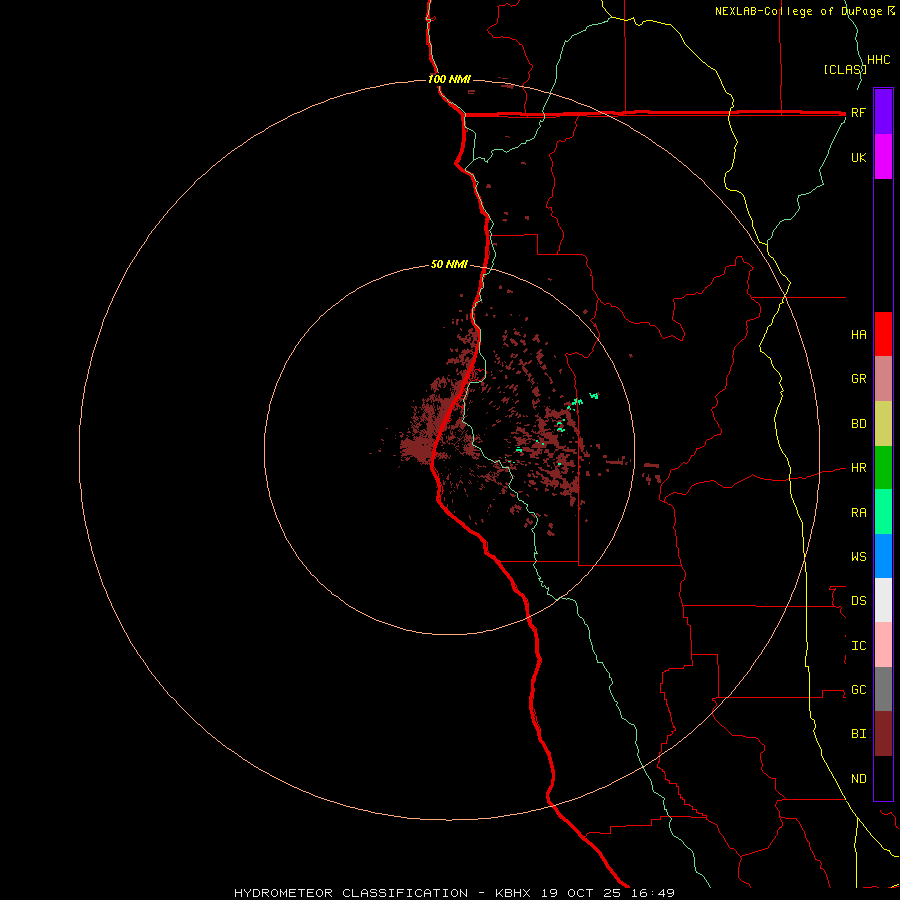The height and width of the screenshot is (900, 900).
Task: Select the olive-yellow BD legend swatch
Action: tap(883, 424)
